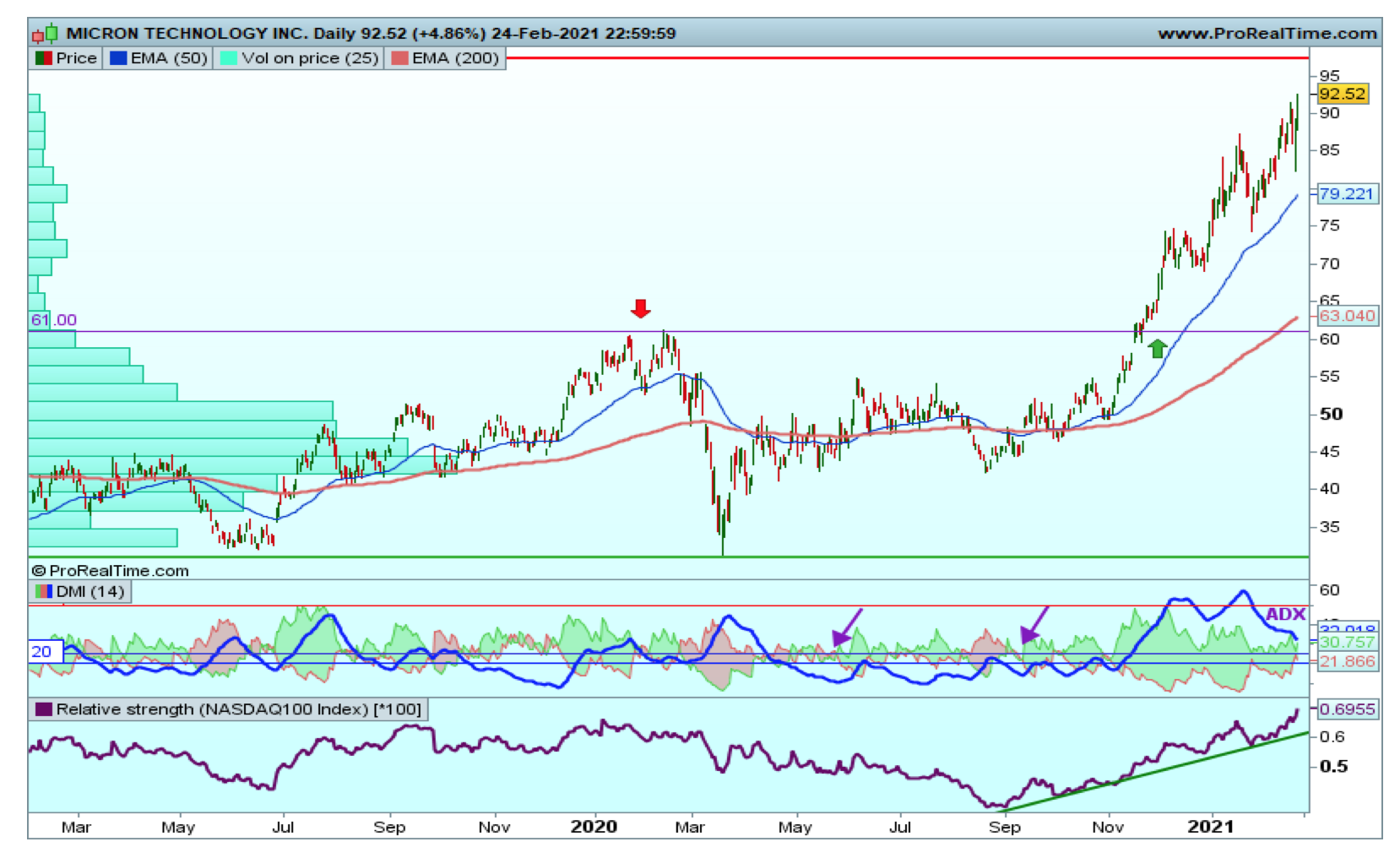
Task: Click the 0.6 relative strength axis label
Action: click(1332, 737)
